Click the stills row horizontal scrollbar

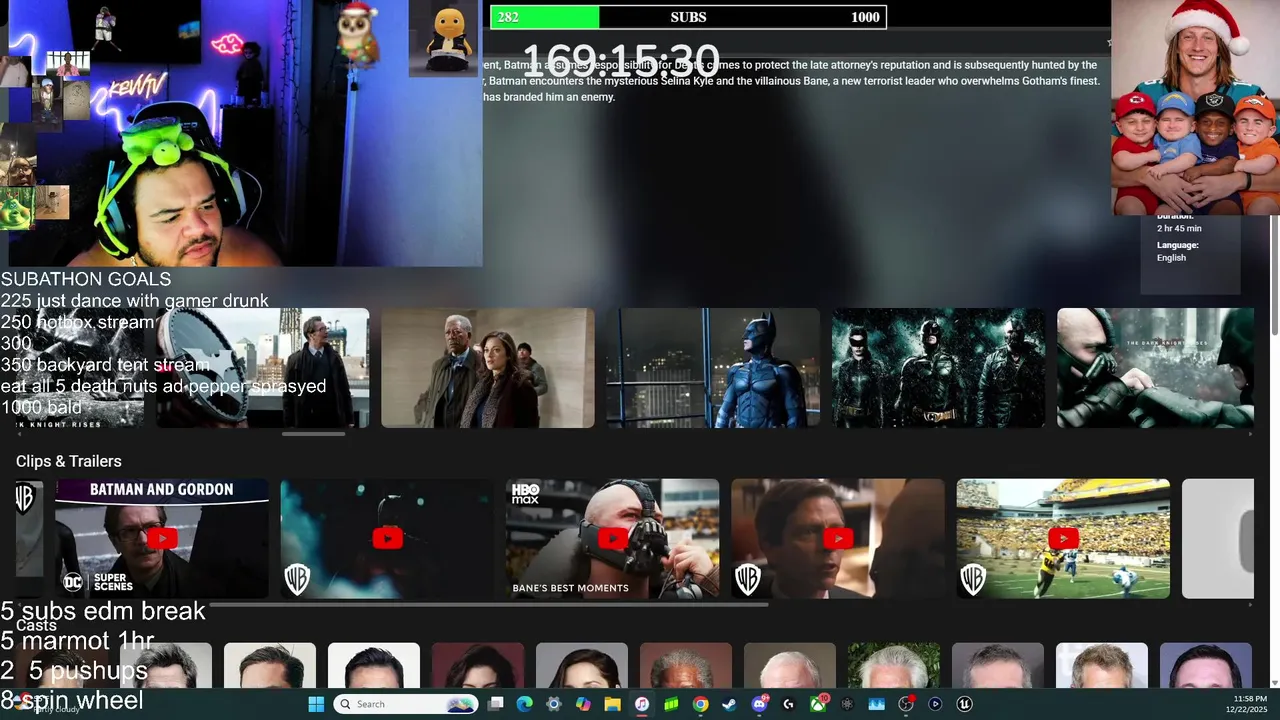tap(314, 434)
